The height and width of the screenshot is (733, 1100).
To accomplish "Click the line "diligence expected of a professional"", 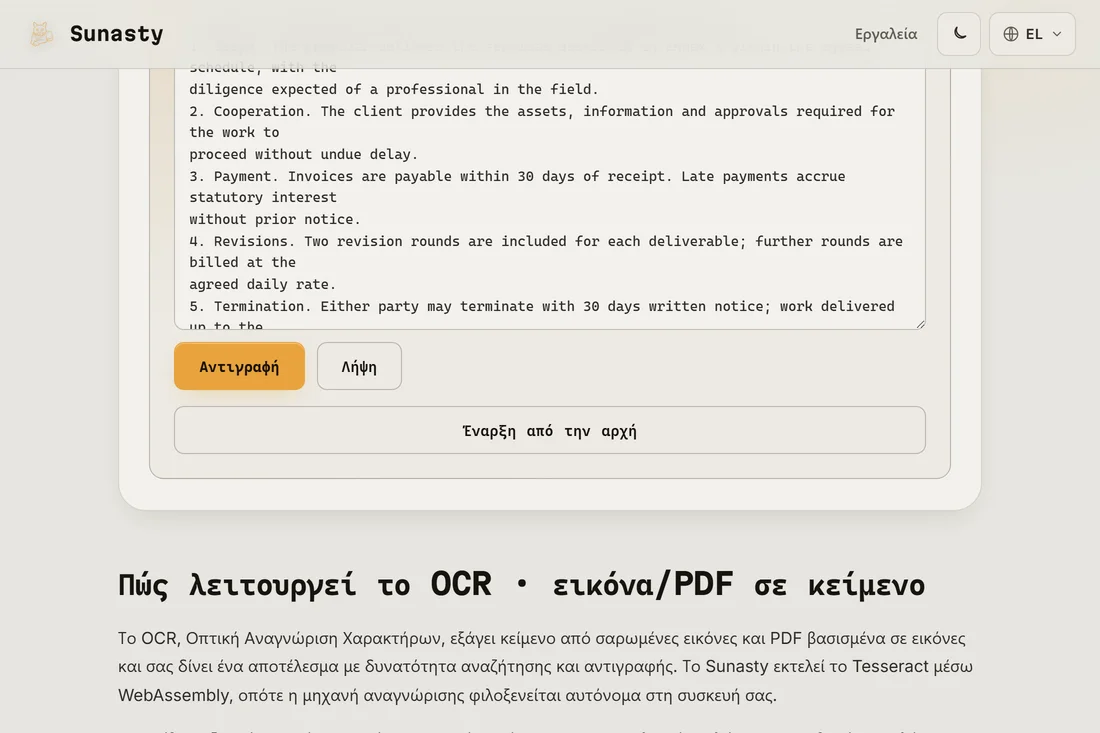I will 394,89.
